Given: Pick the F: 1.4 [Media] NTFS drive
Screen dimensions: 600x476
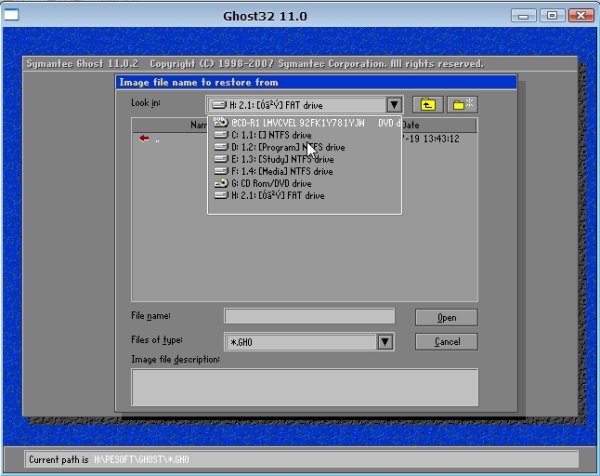Looking at the screenshot, I should [275, 171].
